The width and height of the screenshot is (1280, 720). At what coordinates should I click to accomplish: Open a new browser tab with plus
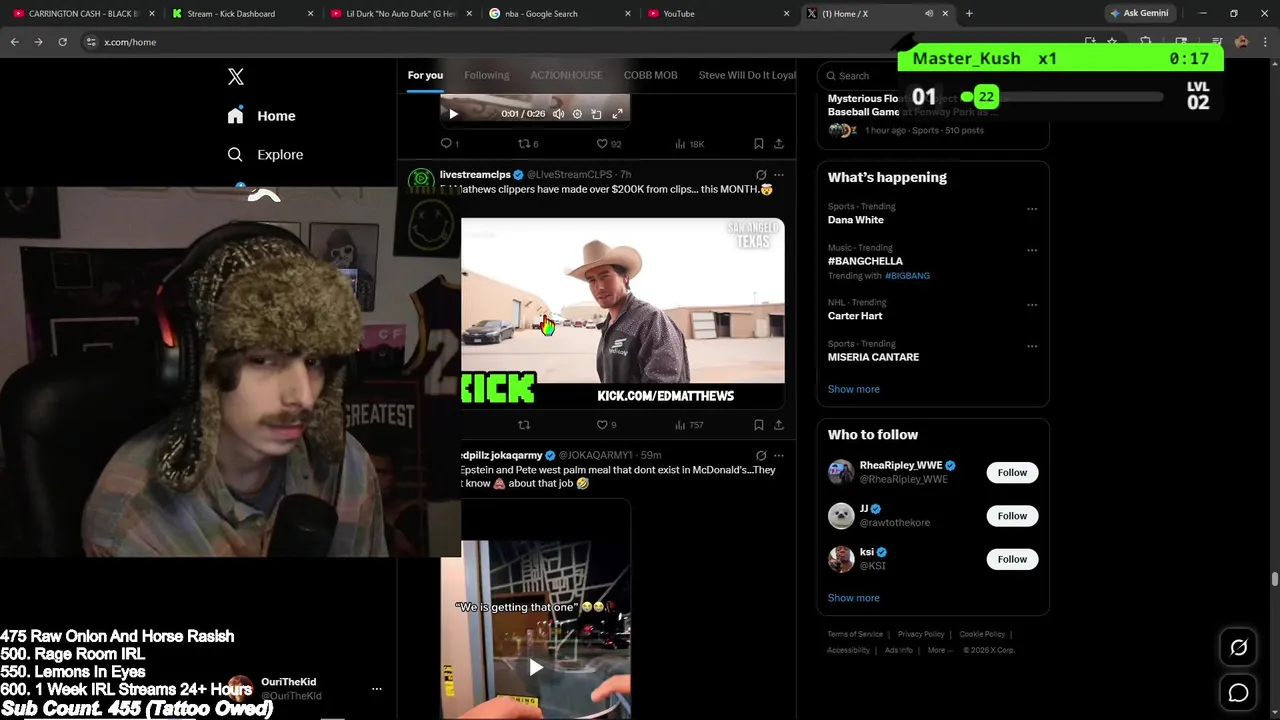(x=969, y=14)
